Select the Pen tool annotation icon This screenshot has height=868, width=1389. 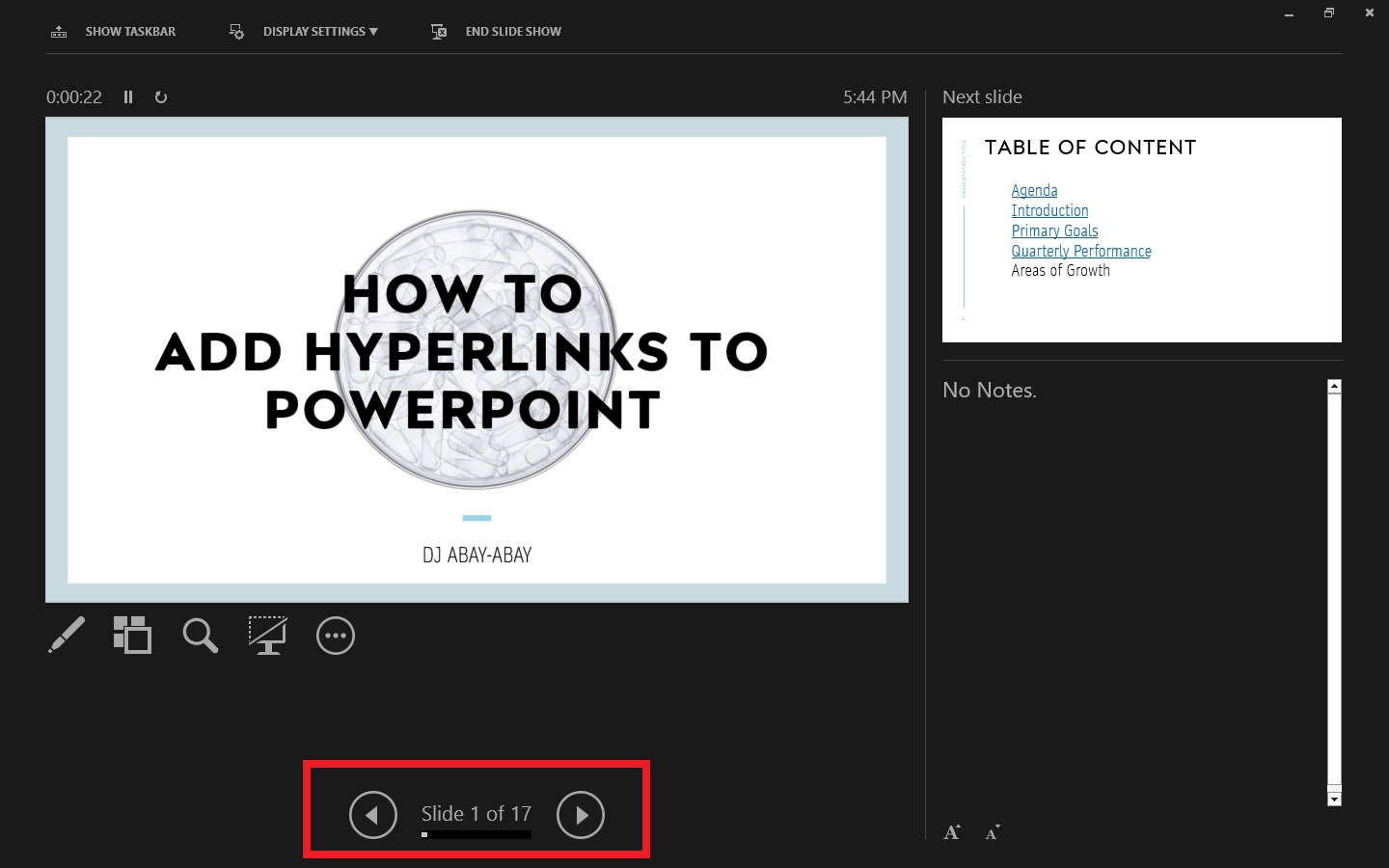(x=66, y=636)
